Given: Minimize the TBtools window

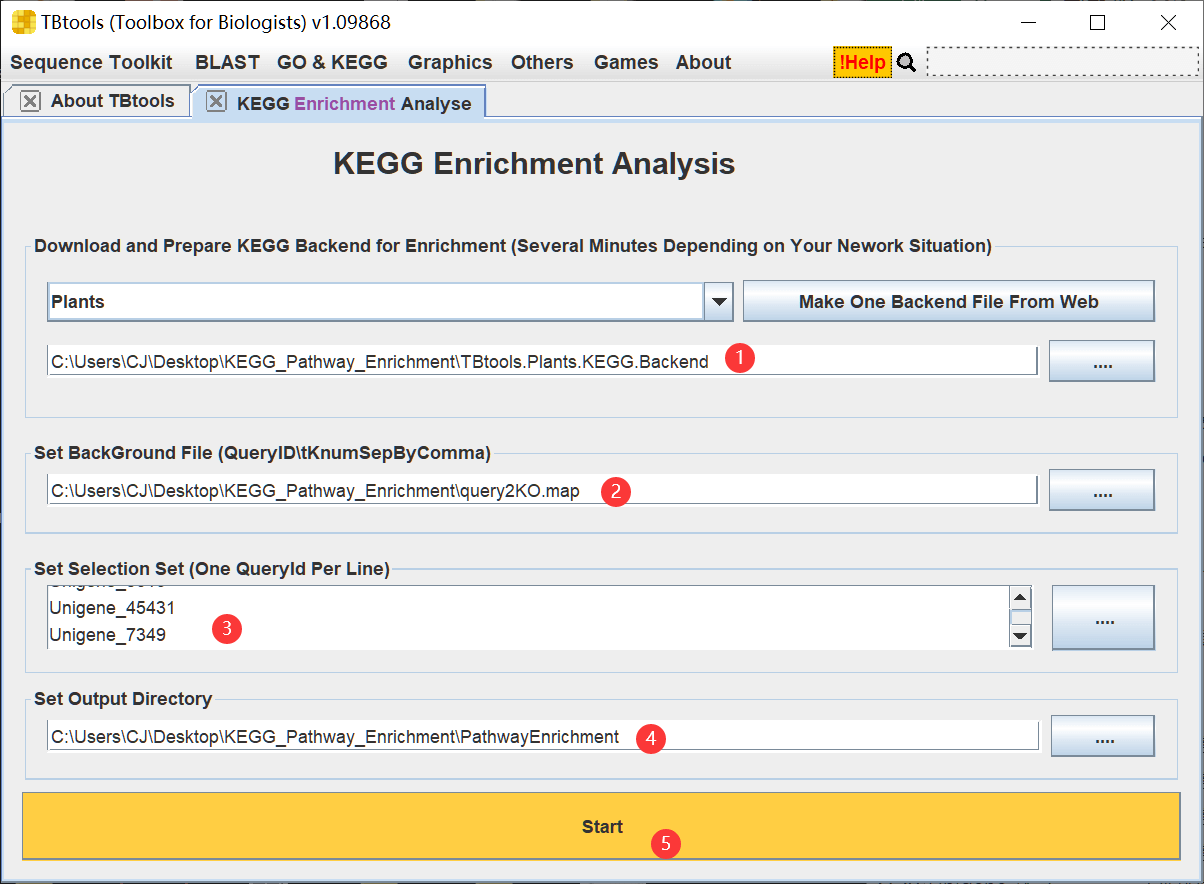Looking at the screenshot, I should point(1026,23).
